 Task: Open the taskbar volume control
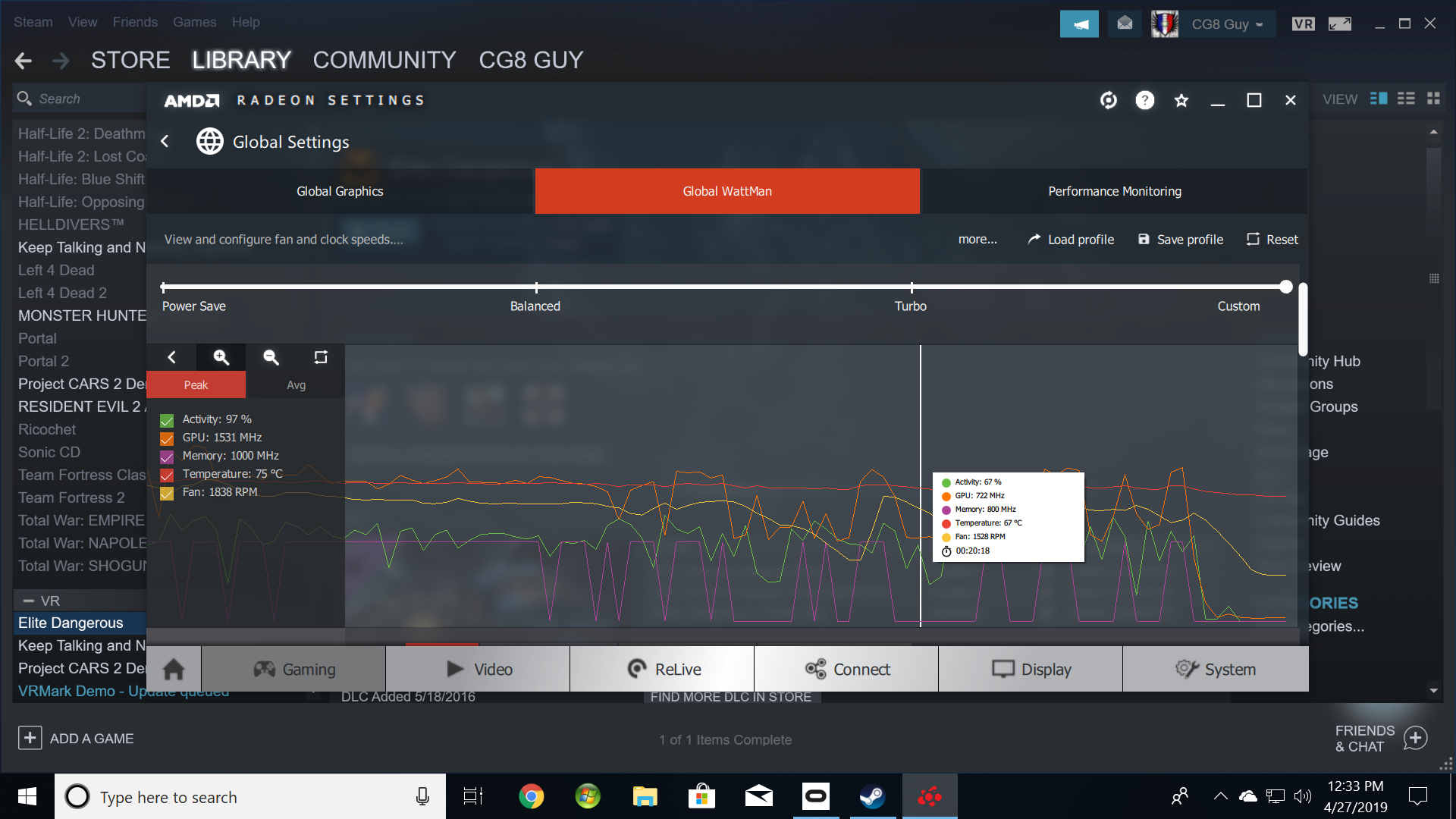1303,796
